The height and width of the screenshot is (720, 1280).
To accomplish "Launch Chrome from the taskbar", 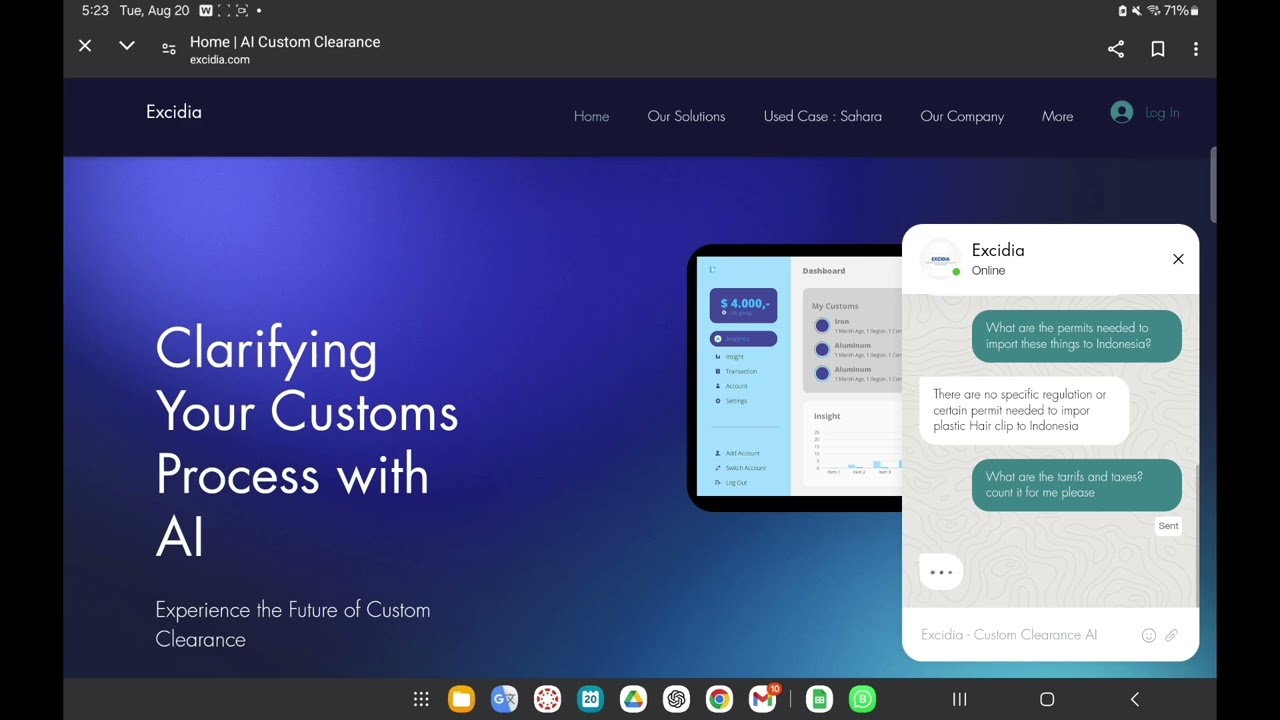I will pyautogui.click(x=719, y=700).
